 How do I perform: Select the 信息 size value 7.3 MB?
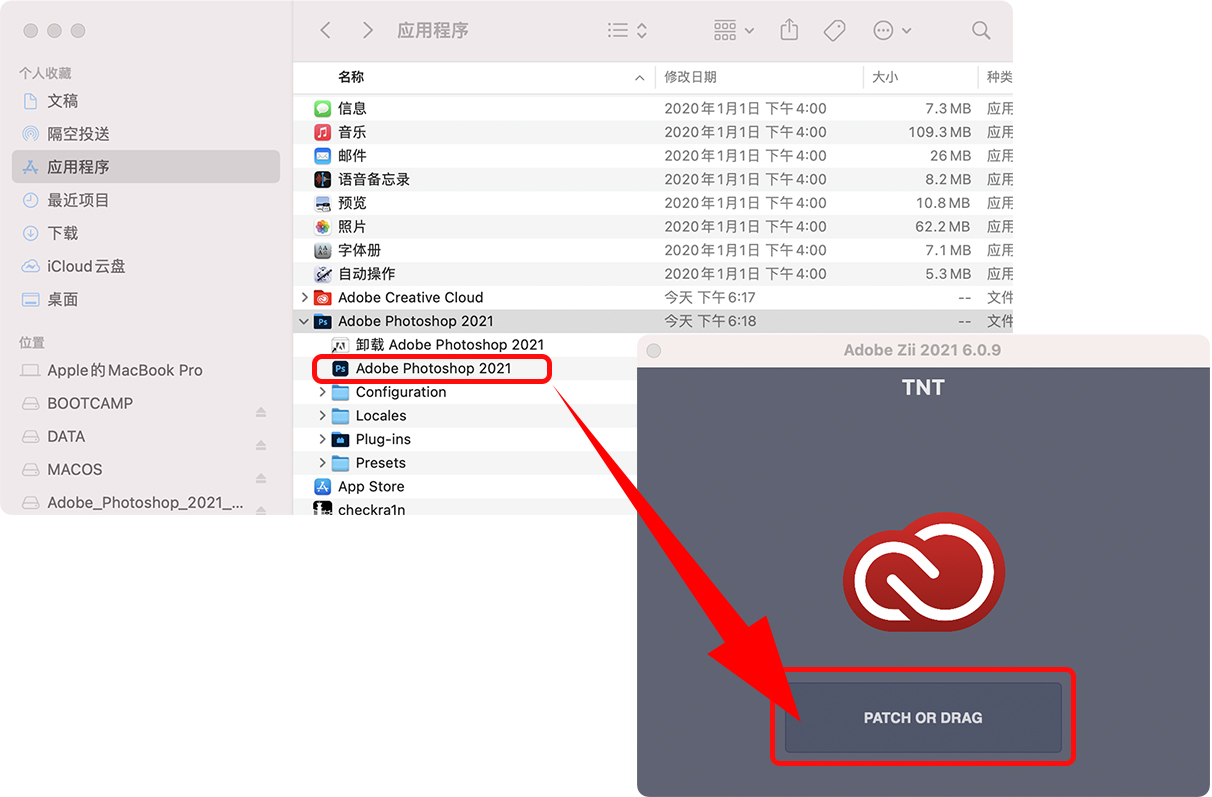948,108
